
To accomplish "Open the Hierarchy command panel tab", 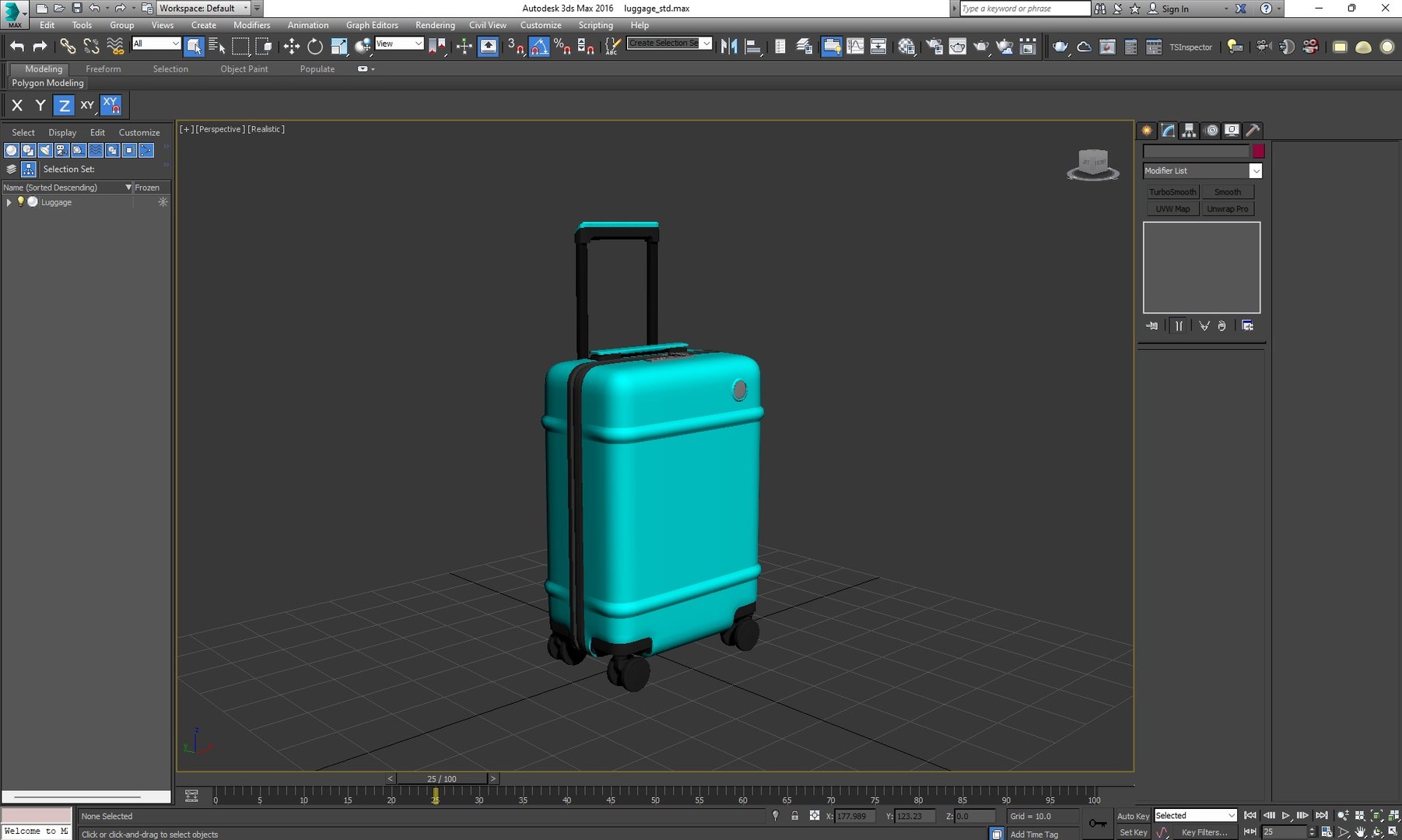I will pos(1189,131).
